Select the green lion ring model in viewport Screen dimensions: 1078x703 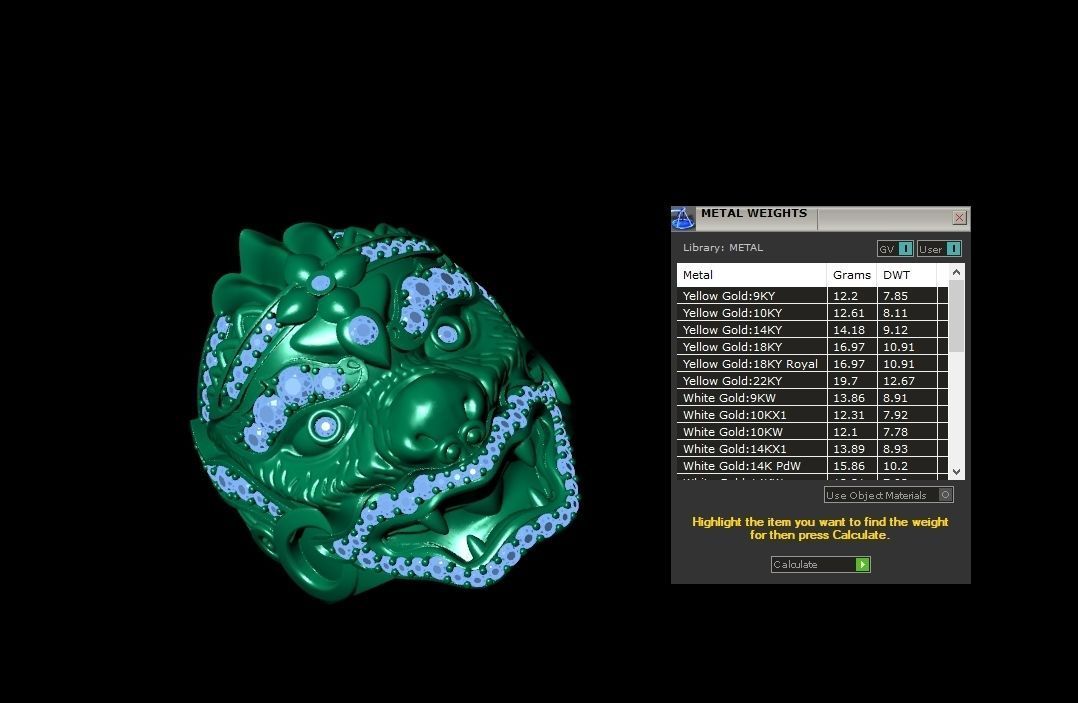pyautogui.click(x=385, y=412)
